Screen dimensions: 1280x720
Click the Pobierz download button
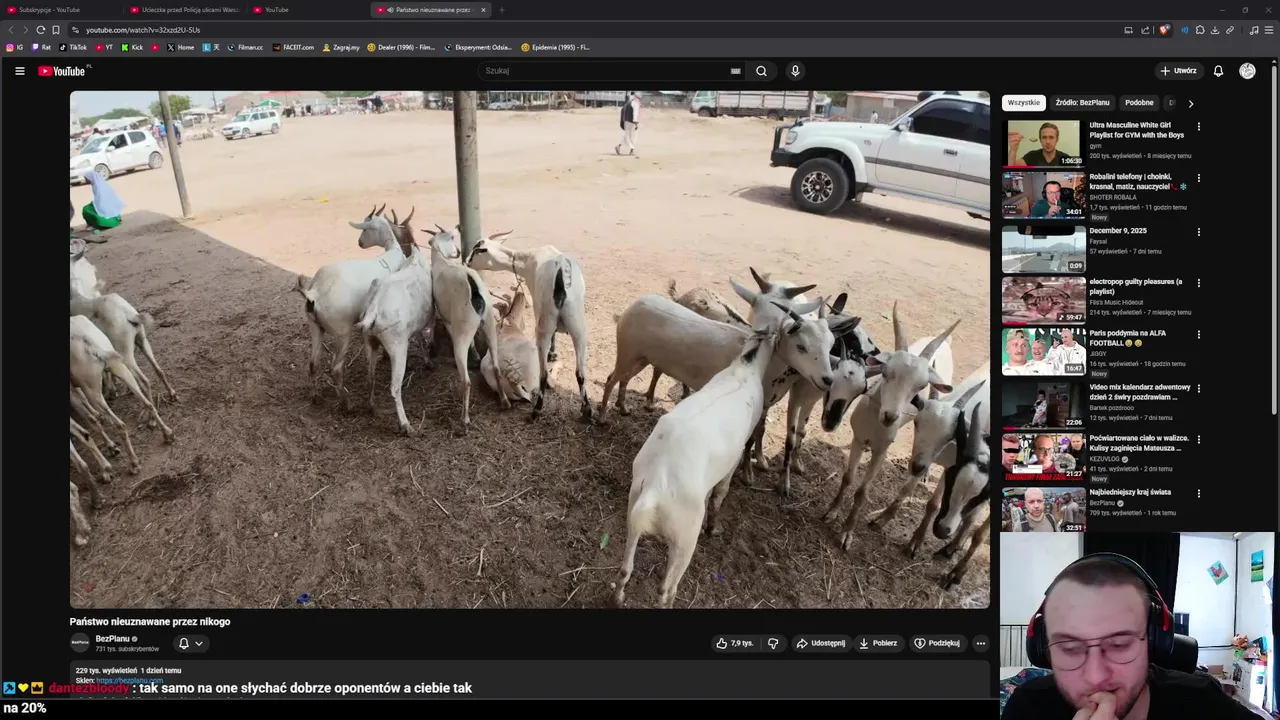(878, 643)
